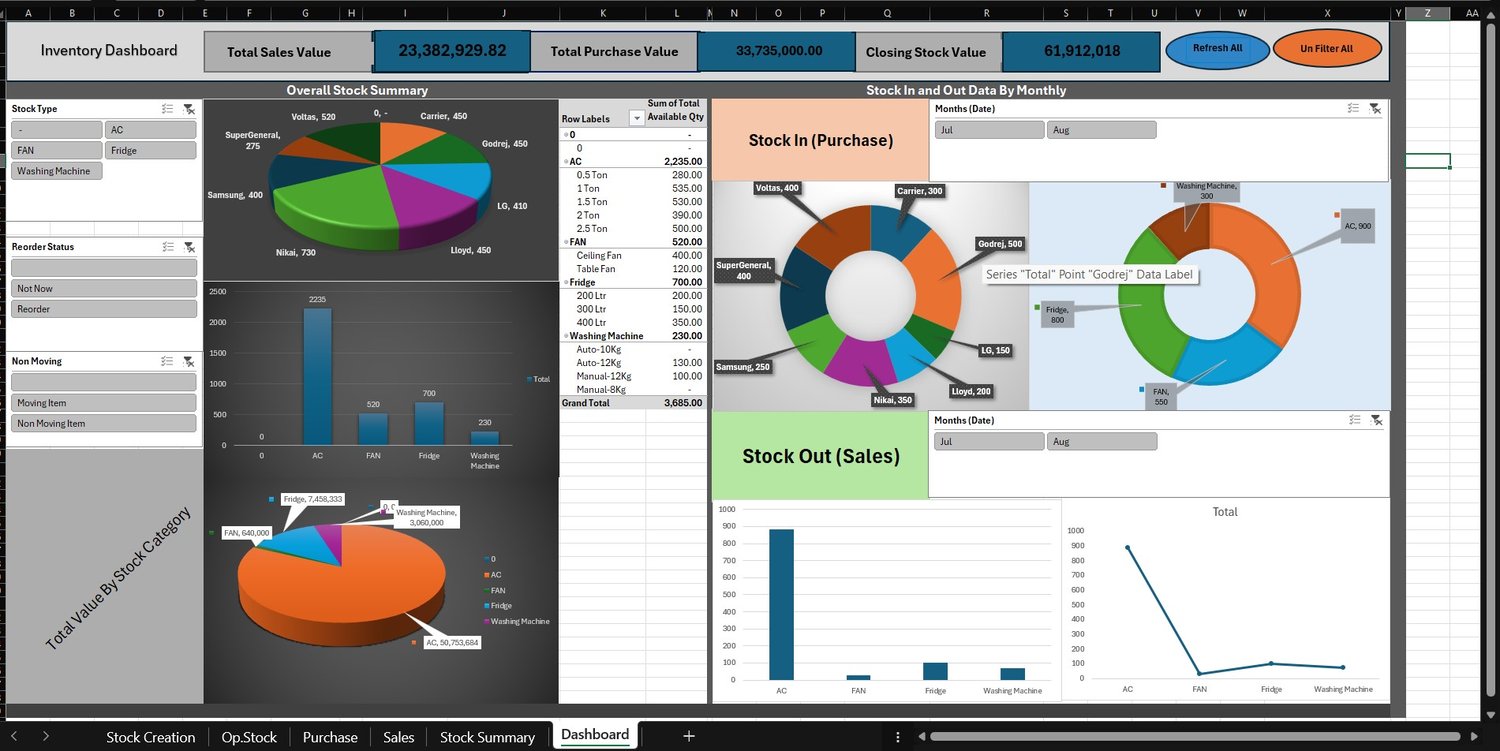This screenshot has height=751, width=1500.
Task: Toggle the Reorder status filter
Action: pos(104,309)
